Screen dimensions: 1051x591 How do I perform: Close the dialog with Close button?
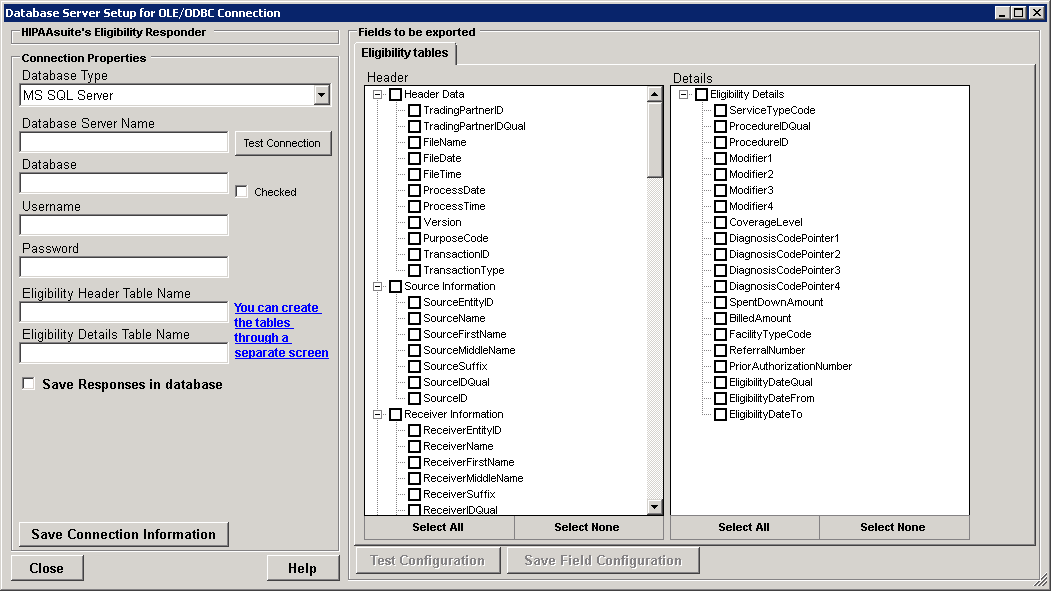pos(47,568)
